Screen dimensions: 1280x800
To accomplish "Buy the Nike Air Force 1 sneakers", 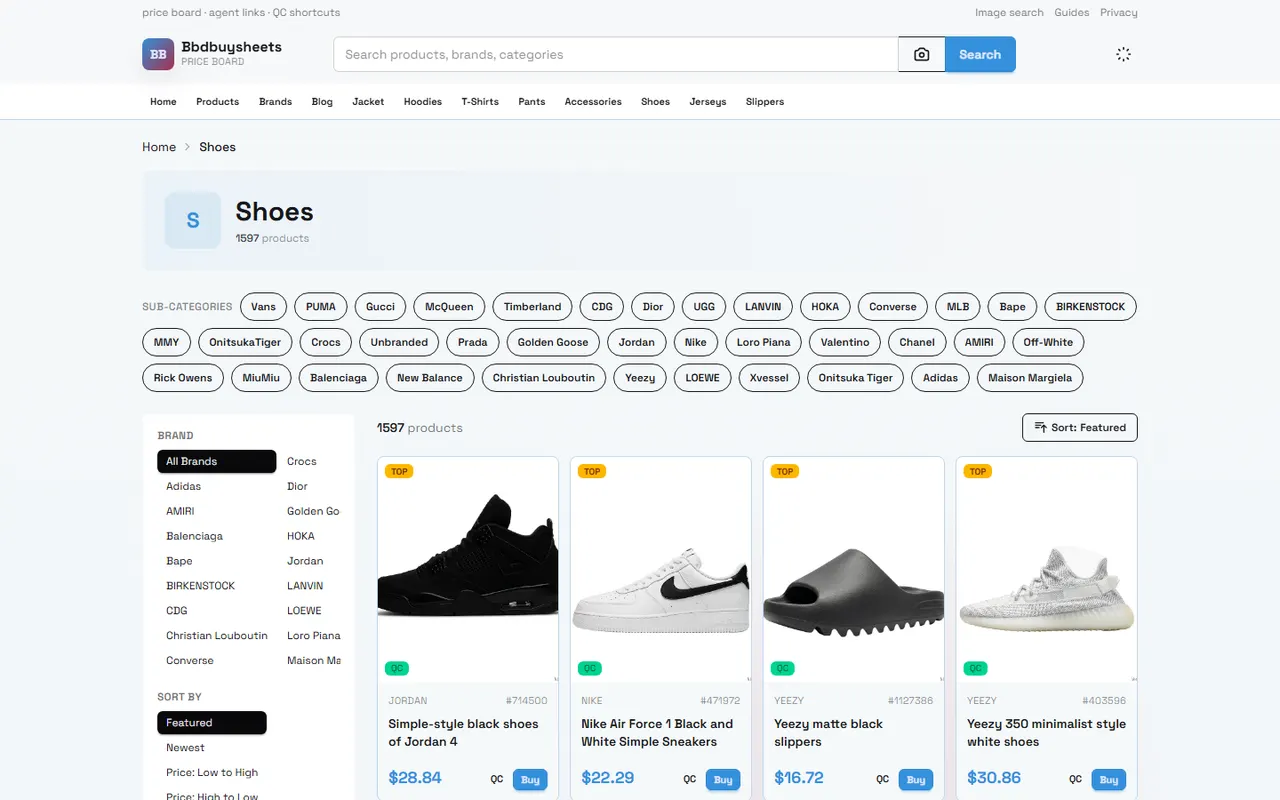I will pyautogui.click(x=723, y=780).
